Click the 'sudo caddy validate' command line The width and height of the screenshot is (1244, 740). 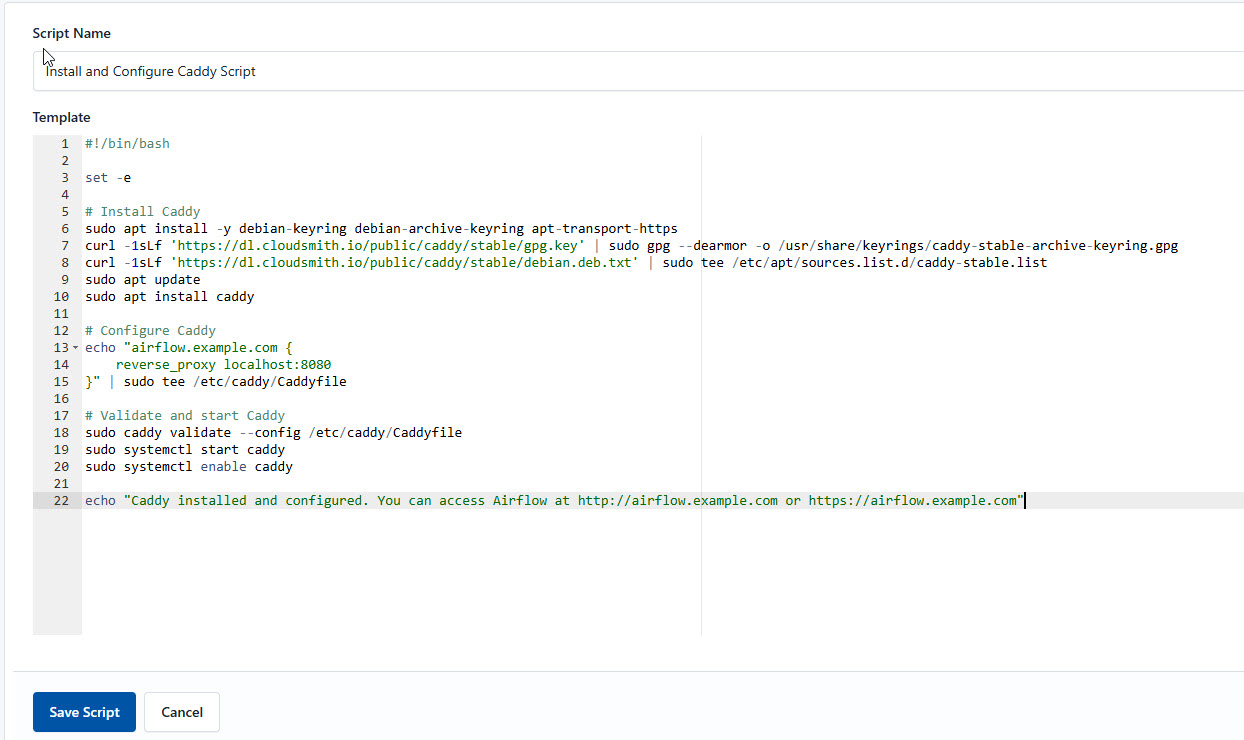pyautogui.click(x=200, y=432)
